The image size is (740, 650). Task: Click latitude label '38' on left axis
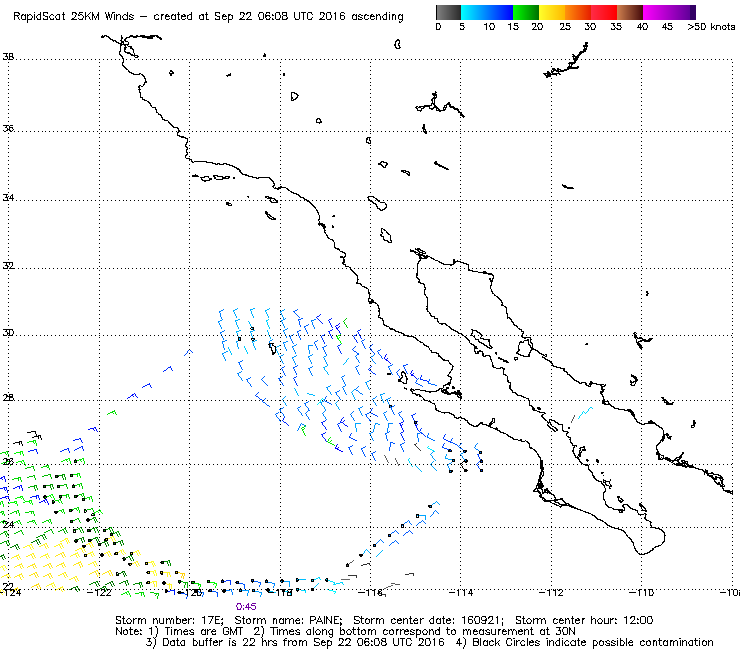8,57
